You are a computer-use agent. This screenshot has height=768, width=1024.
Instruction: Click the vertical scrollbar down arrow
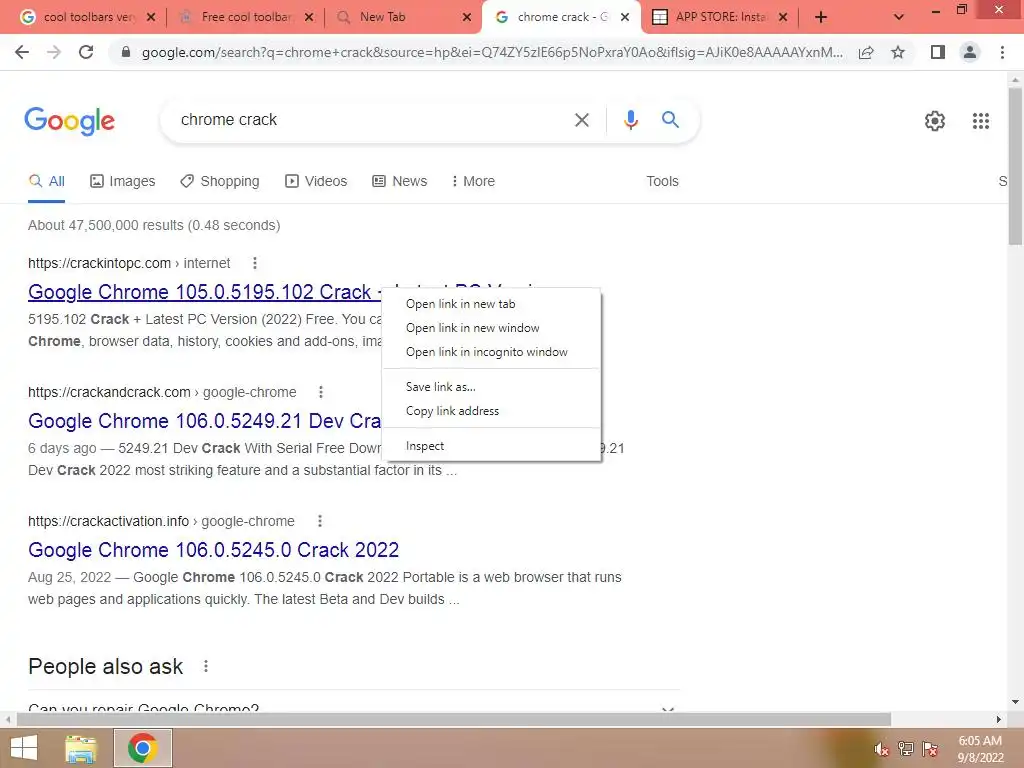click(1015, 702)
